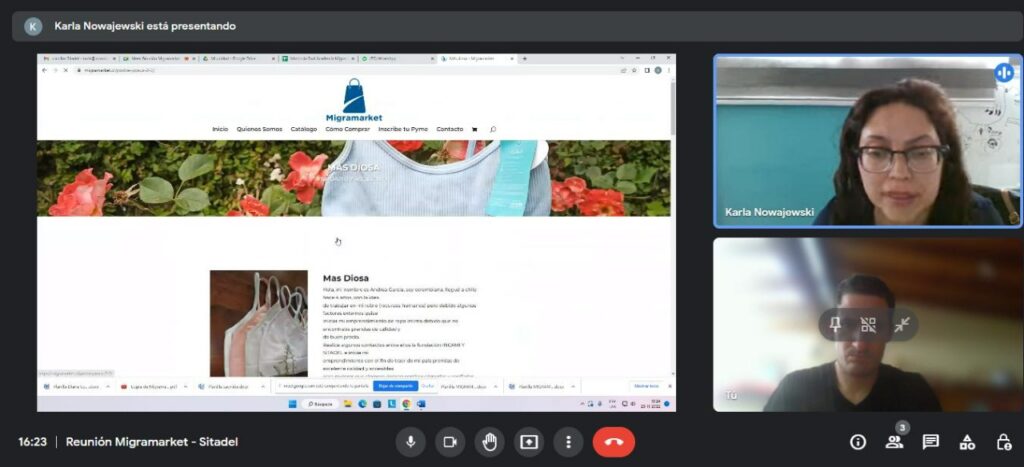Image resolution: width=1024 pixels, height=467 pixels.
Task: Mute the microphone in the call
Action: click(x=411, y=442)
